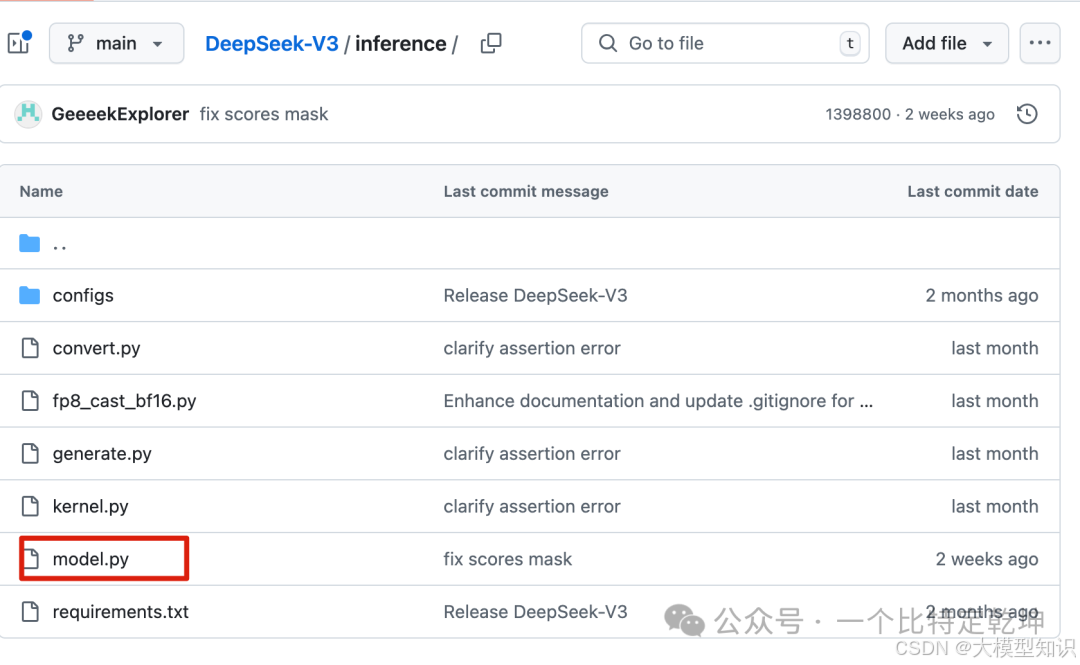The image size is (1080, 665).
Task: Click the git branch icon on main button
Action: (x=75, y=43)
